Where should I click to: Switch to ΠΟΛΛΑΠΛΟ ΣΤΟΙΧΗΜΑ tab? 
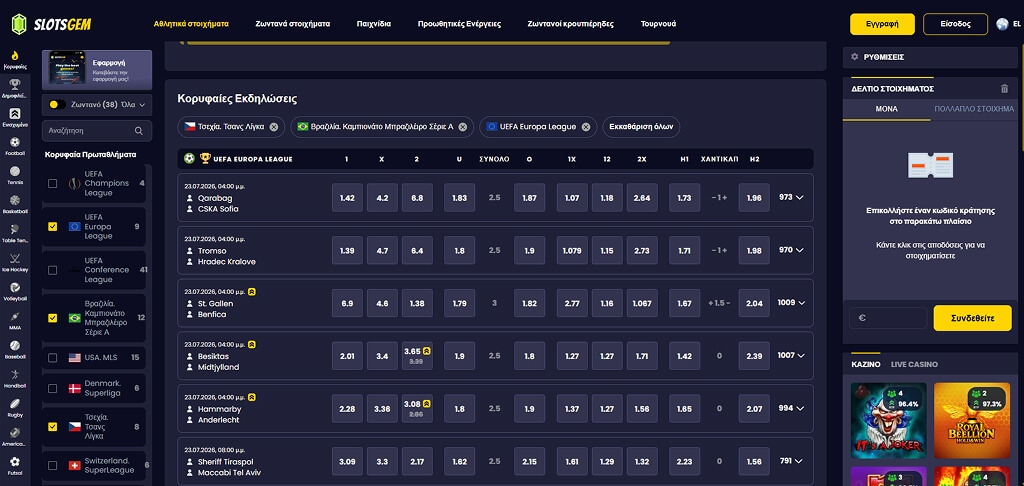pyautogui.click(x=974, y=109)
